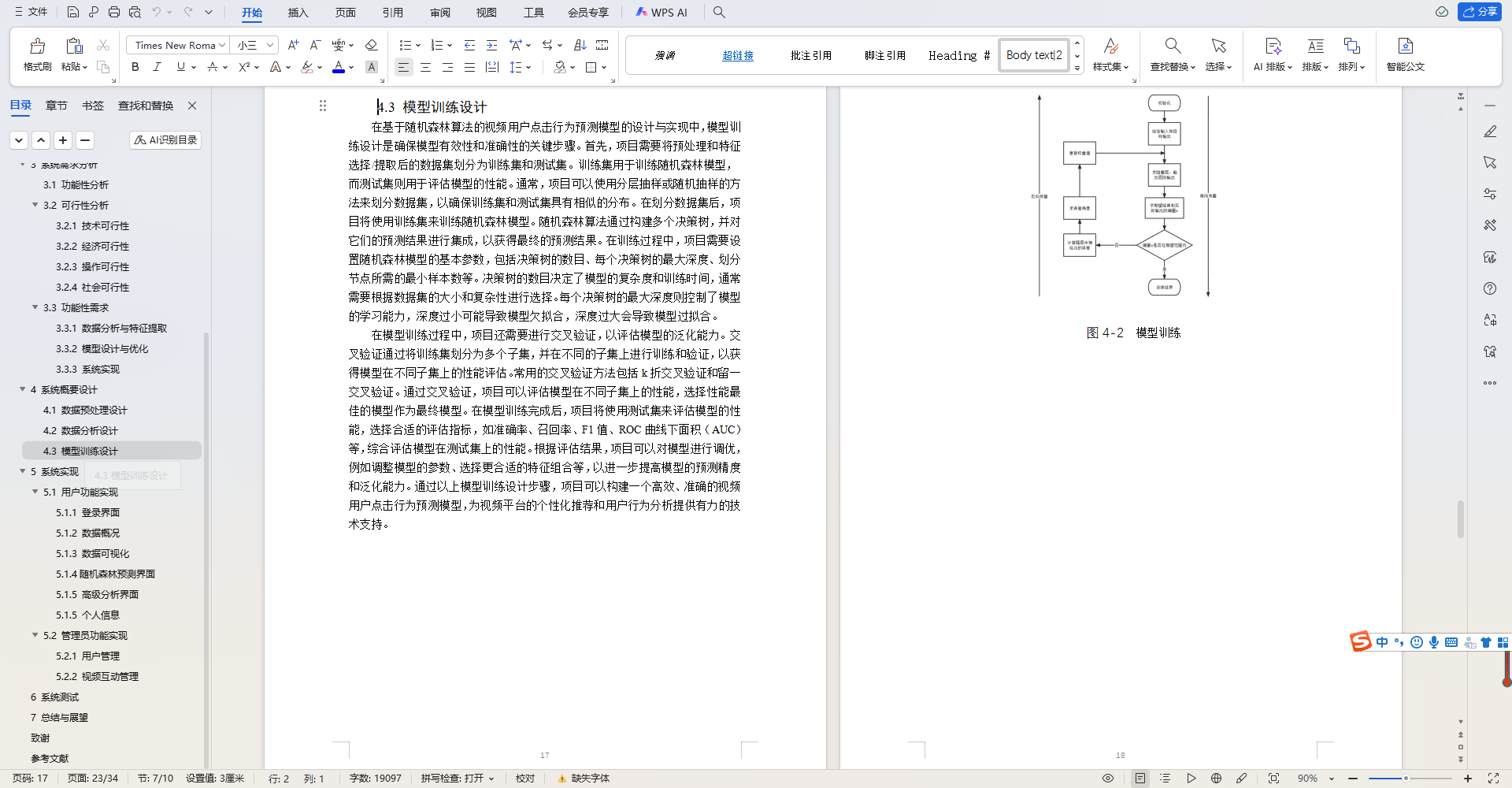Click the Sort A-Z icon
Viewport: 1512px width, 788px height.
580,45
